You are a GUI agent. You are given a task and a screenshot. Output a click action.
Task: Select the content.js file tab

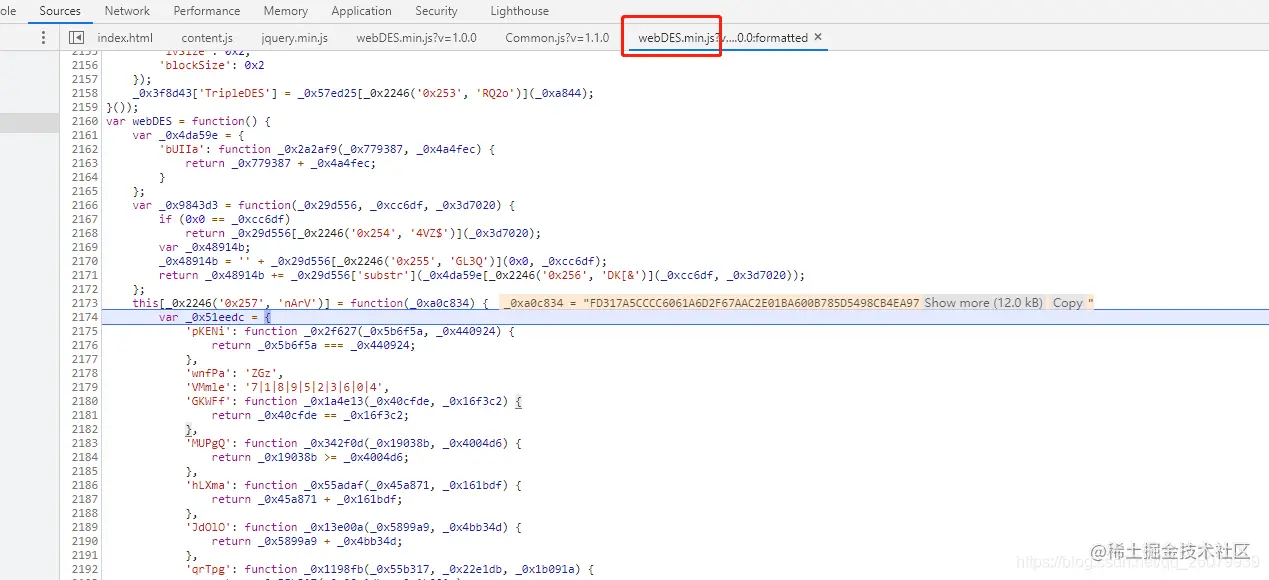click(x=207, y=38)
